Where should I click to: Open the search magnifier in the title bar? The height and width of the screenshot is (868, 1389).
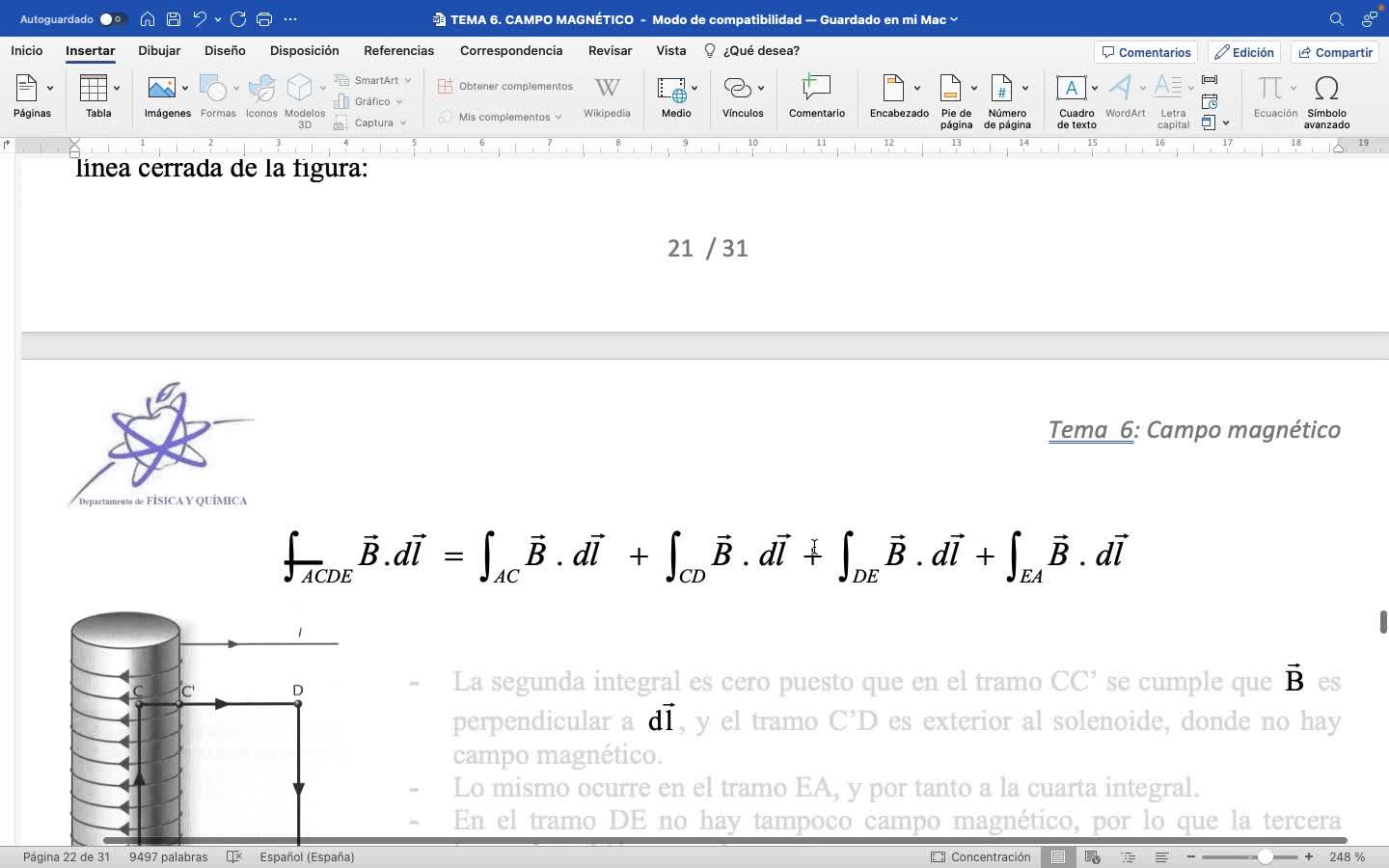click(x=1336, y=19)
